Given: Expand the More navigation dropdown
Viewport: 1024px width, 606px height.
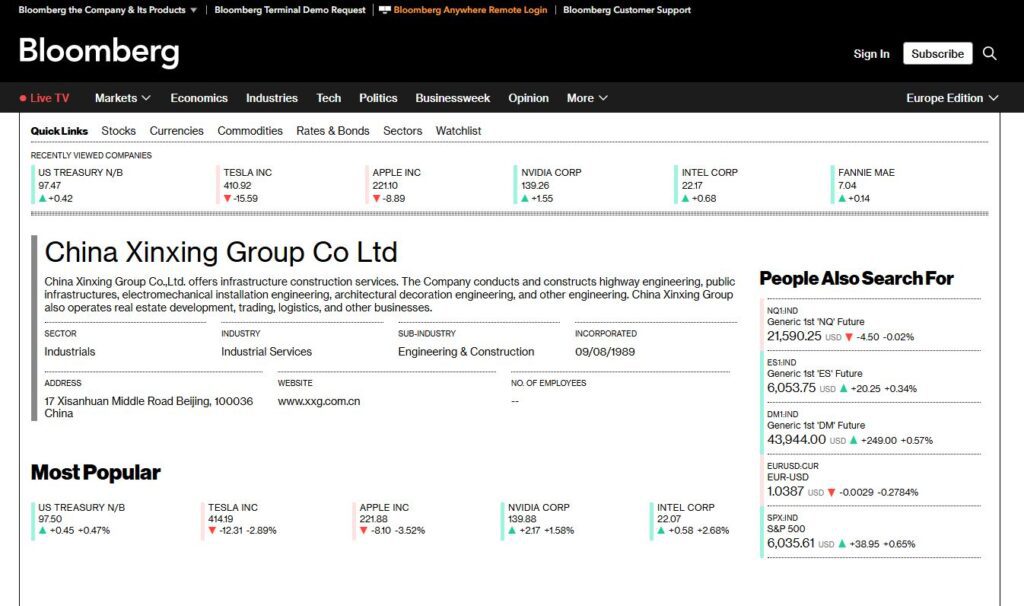Looking at the screenshot, I should tap(587, 98).
